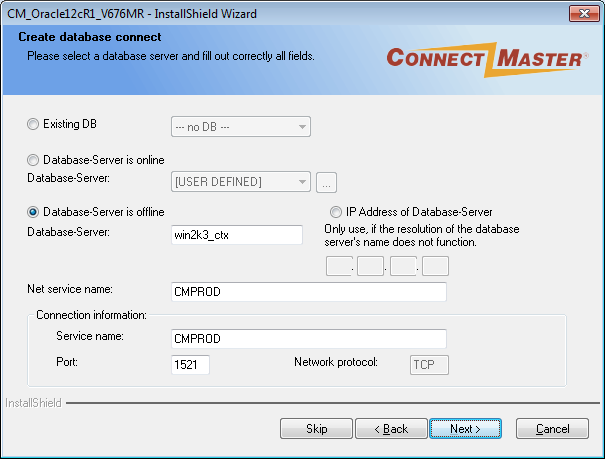Click the fourth IP address octet field
Screen dimensions: 605x459
point(435,266)
